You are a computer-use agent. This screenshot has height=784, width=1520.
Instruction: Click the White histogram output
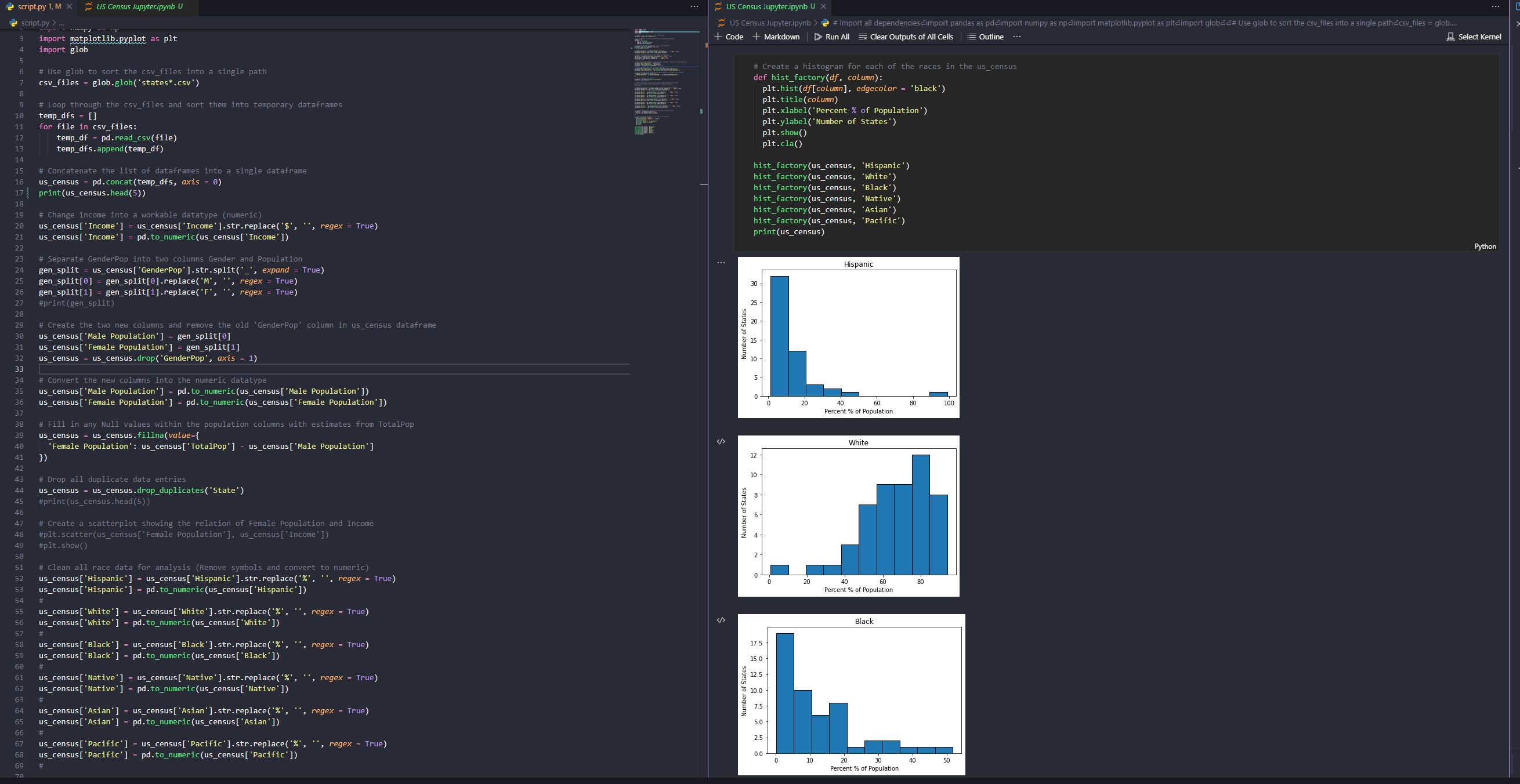pyautogui.click(x=849, y=516)
